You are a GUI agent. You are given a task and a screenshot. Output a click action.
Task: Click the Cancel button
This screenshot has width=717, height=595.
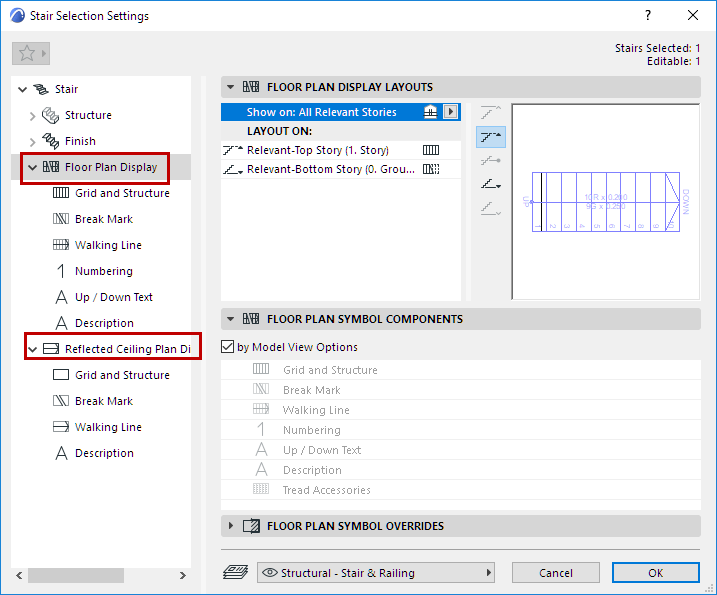[556, 573]
